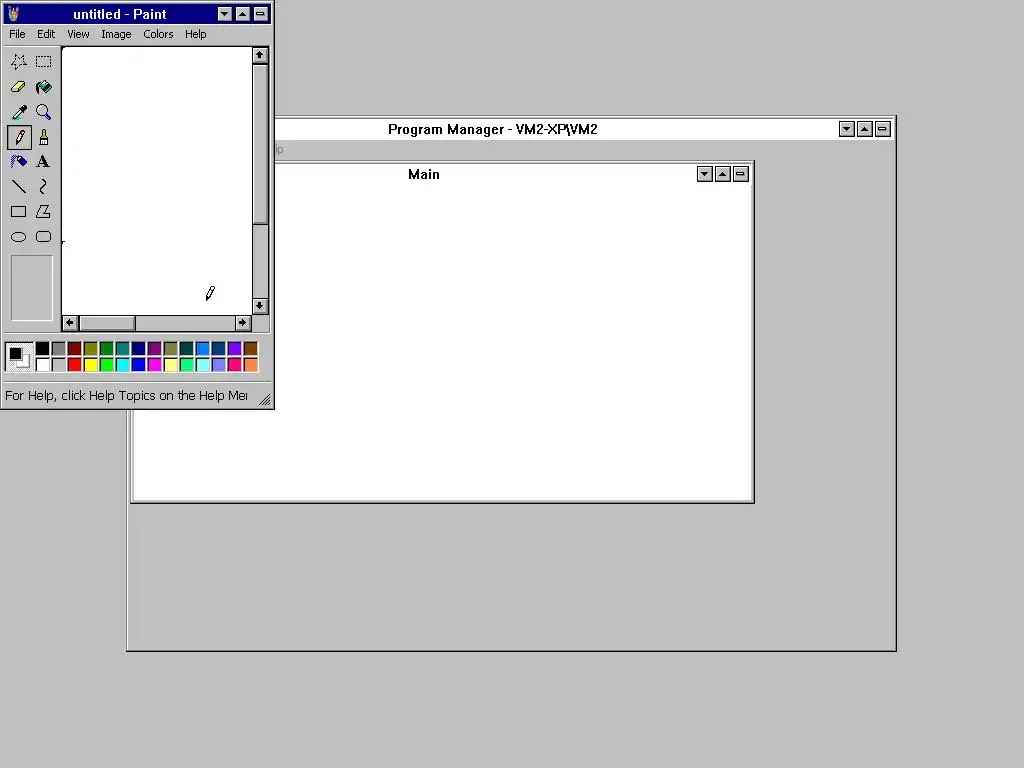Click the canvas vertical scrollbar up arrow
Viewport: 1024px width, 768px height.
tap(260, 56)
